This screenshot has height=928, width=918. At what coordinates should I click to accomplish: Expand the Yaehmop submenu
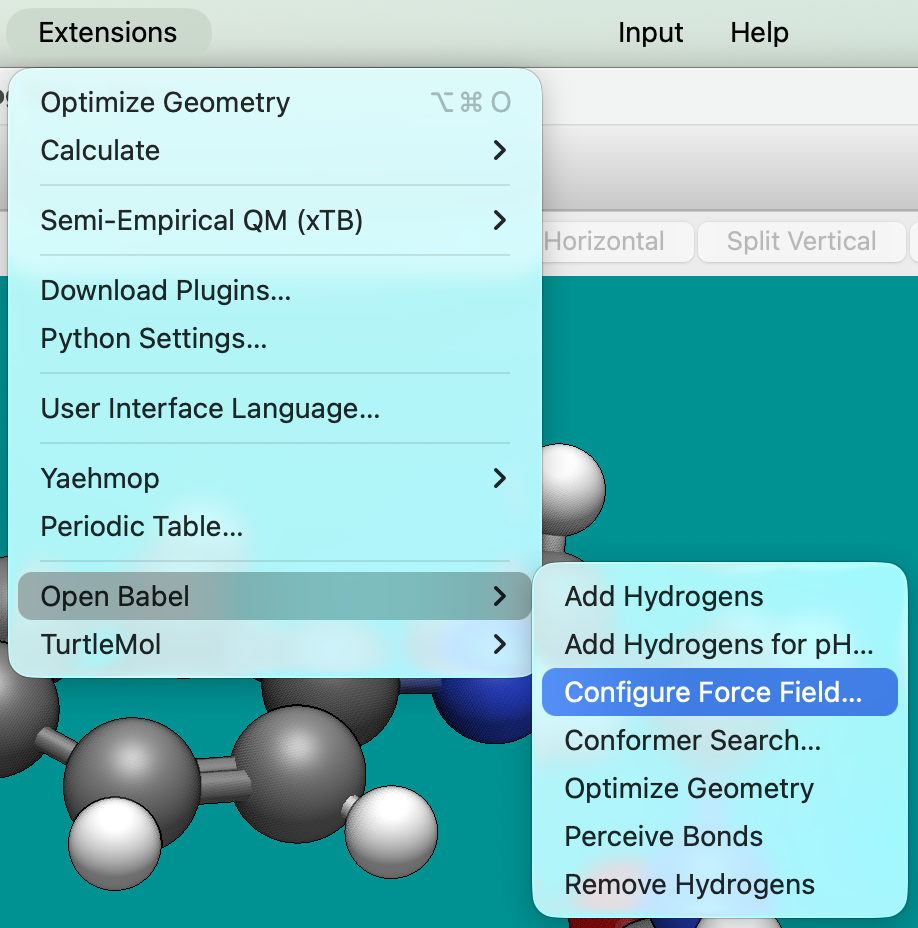click(x=100, y=478)
